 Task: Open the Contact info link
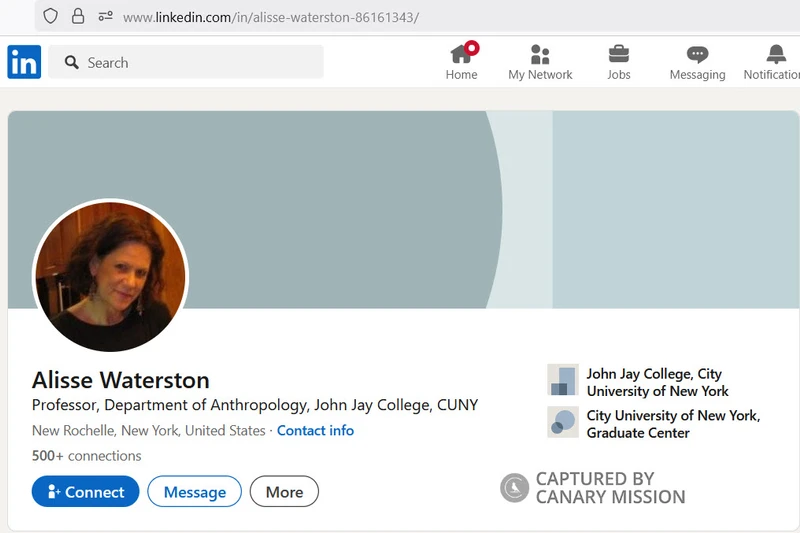315,430
